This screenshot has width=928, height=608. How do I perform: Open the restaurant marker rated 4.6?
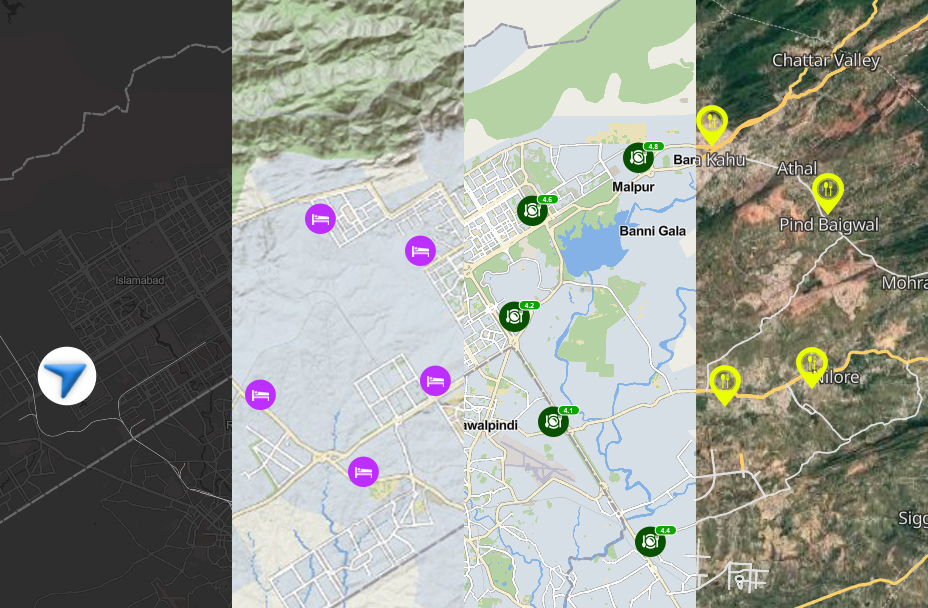(x=532, y=210)
